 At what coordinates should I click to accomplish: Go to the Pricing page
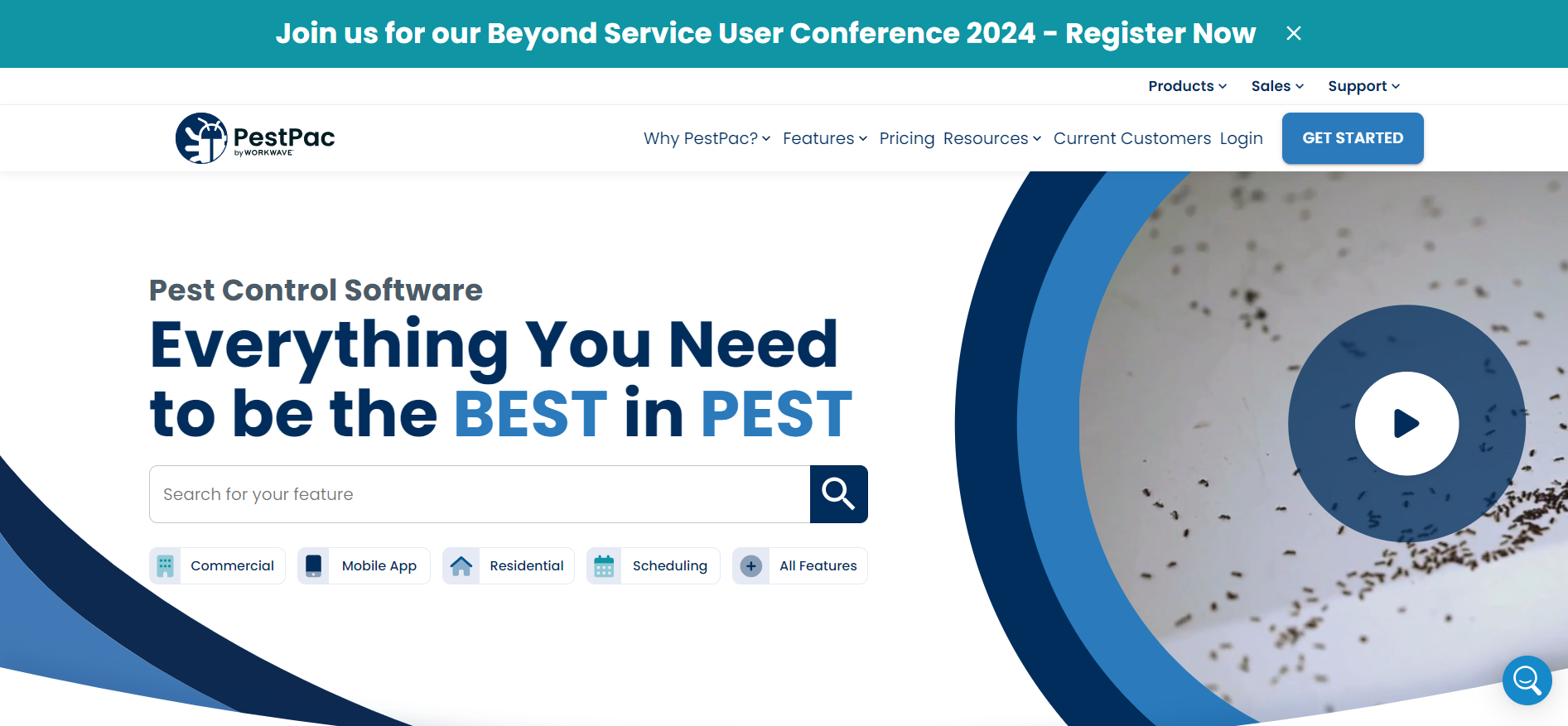point(906,138)
